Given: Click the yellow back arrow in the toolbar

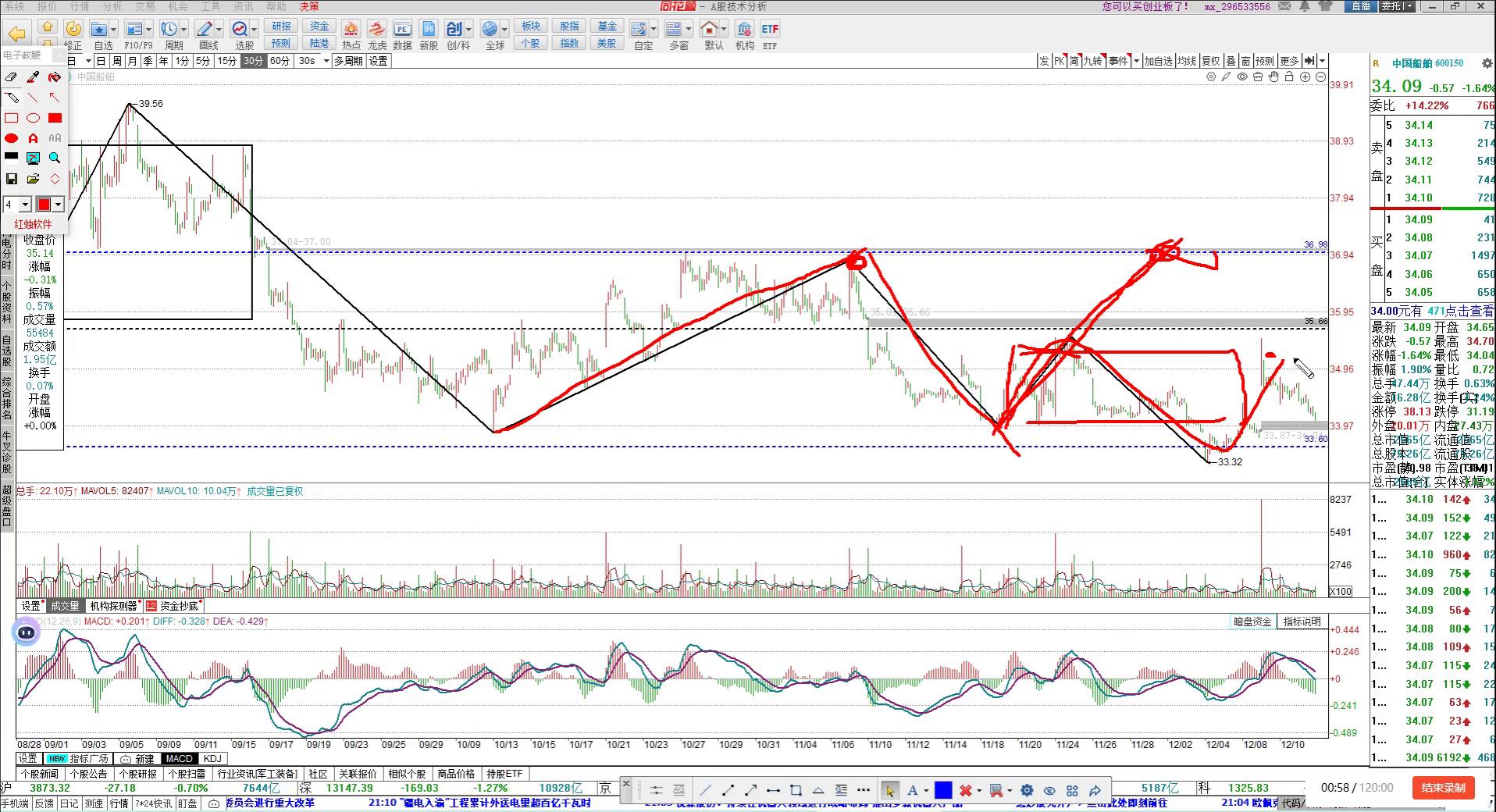Looking at the screenshot, I should click(x=16, y=34).
